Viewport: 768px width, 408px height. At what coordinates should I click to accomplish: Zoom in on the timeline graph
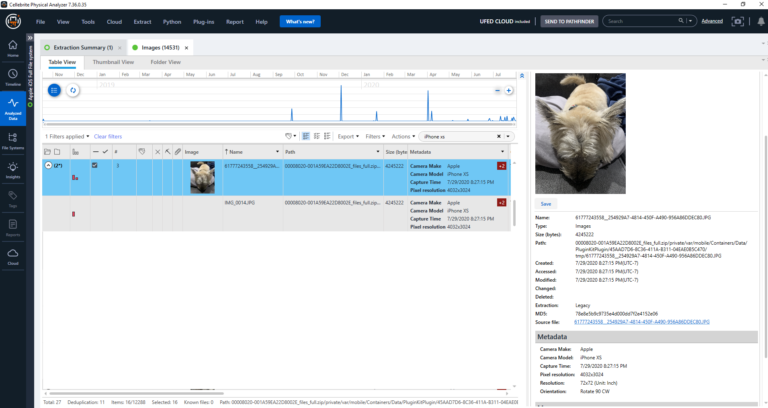coord(510,91)
